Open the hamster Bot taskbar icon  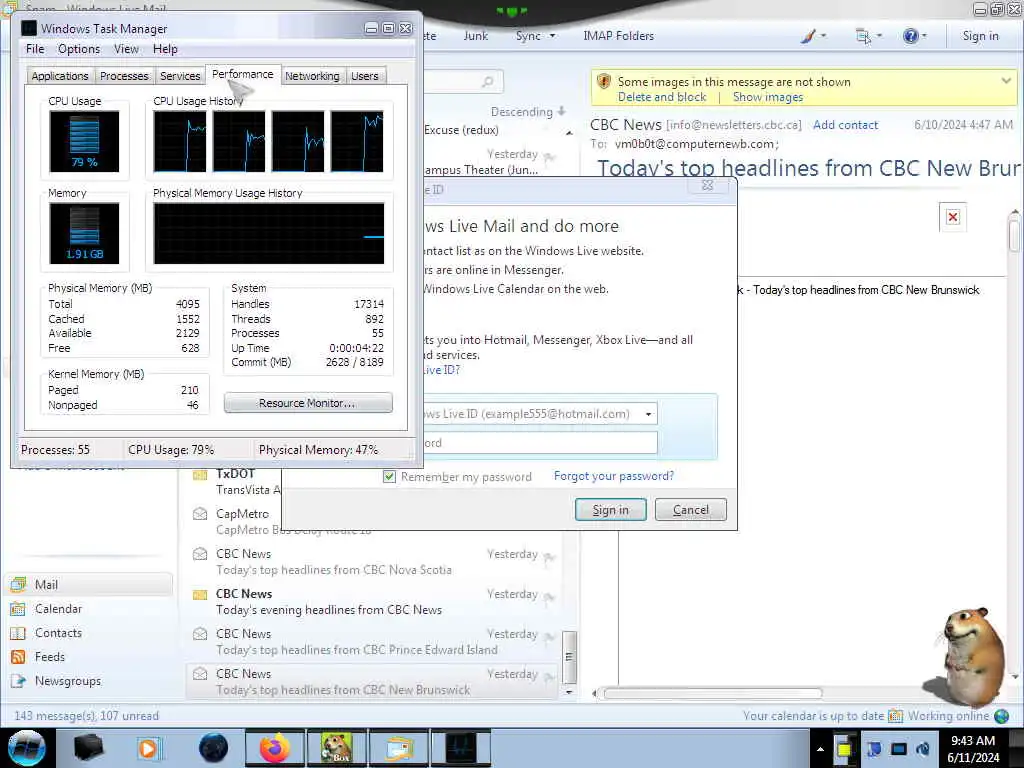click(x=336, y=748)
